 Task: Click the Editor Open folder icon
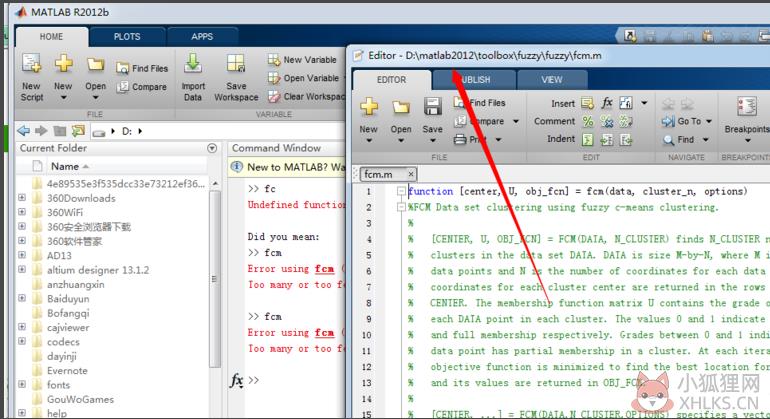[x=401, y=106]
